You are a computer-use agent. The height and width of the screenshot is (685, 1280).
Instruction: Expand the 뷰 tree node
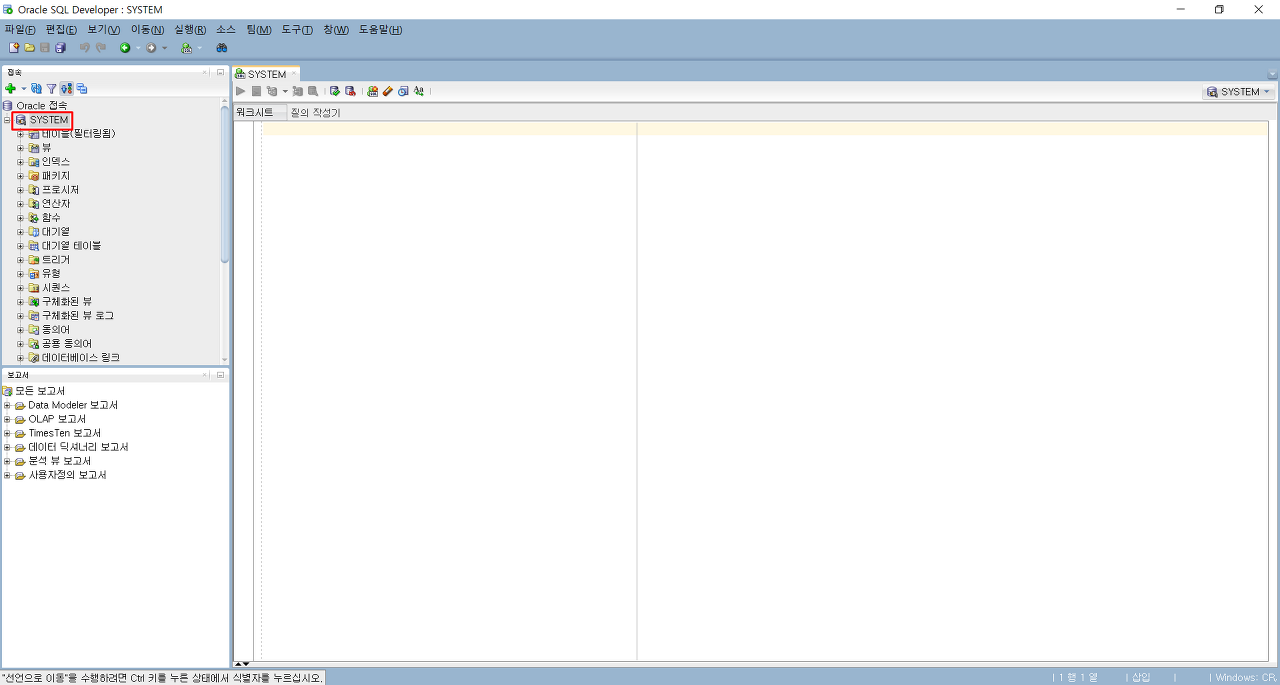tap(20, 148)
